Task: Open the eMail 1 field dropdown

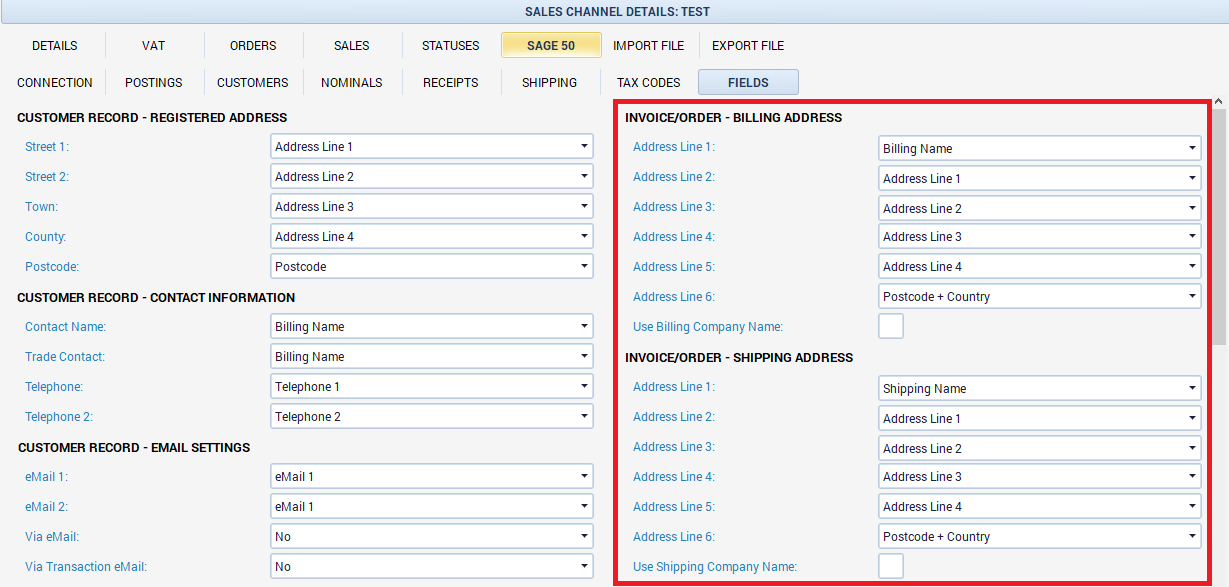Action: click(x=432, y=477)
